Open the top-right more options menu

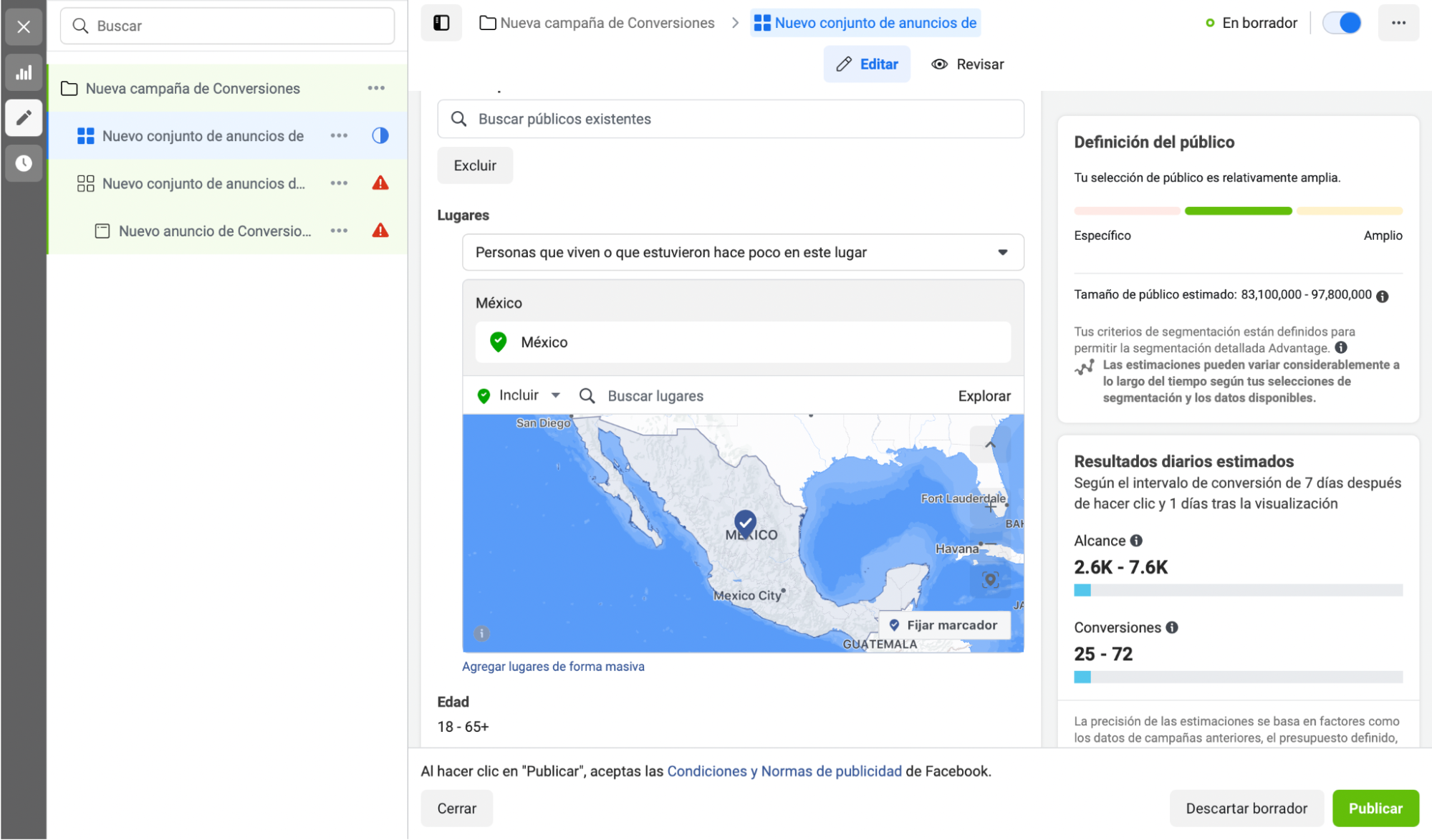click(1398, 23)
